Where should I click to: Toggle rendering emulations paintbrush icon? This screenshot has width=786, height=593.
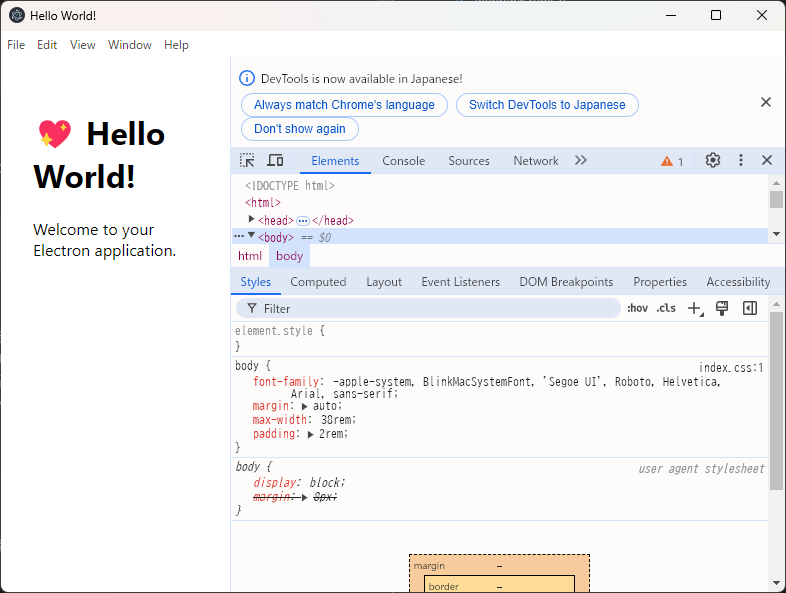[x=722, y=308]
